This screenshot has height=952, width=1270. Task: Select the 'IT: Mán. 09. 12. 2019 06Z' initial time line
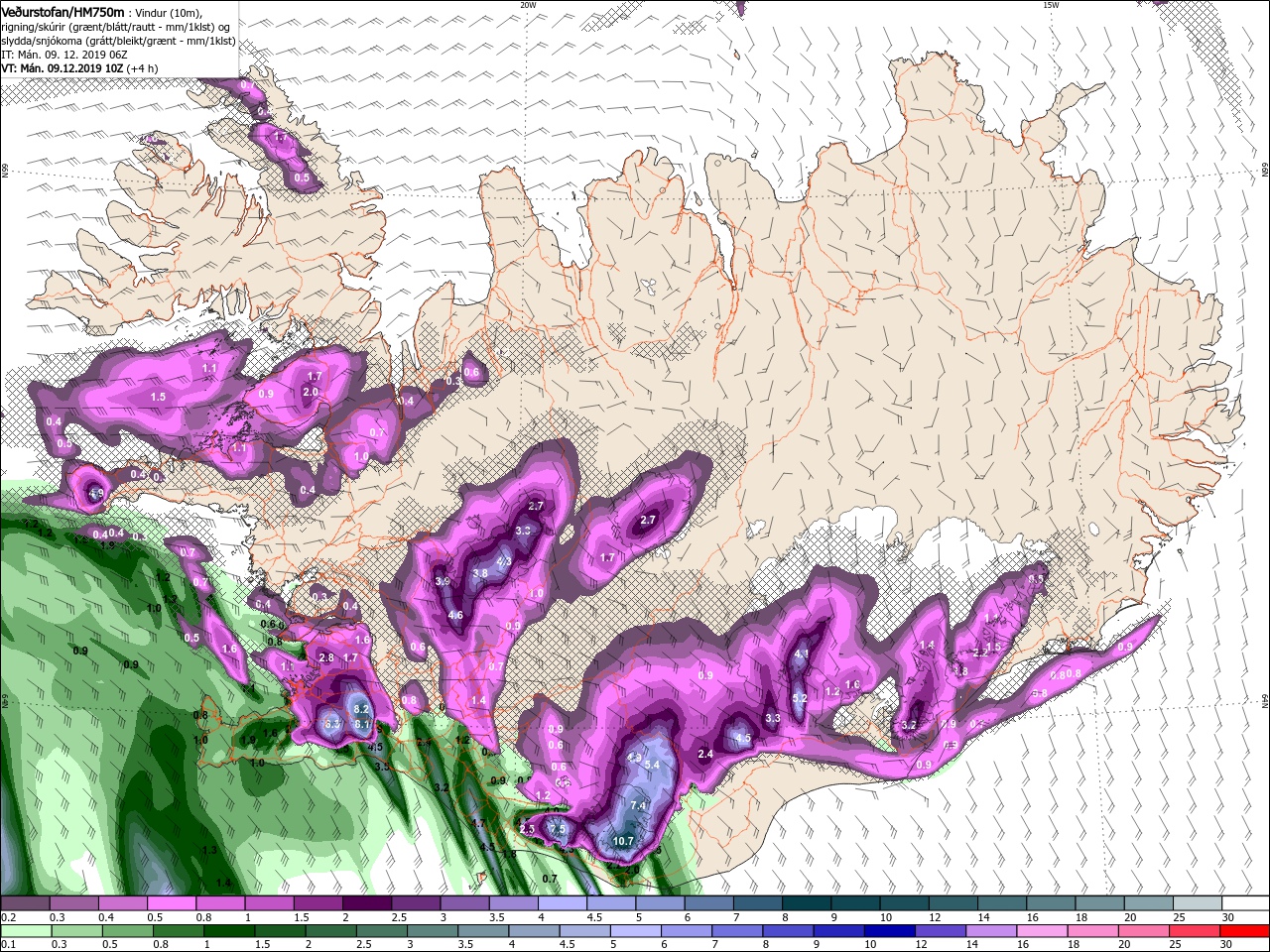tap(63, 55)
